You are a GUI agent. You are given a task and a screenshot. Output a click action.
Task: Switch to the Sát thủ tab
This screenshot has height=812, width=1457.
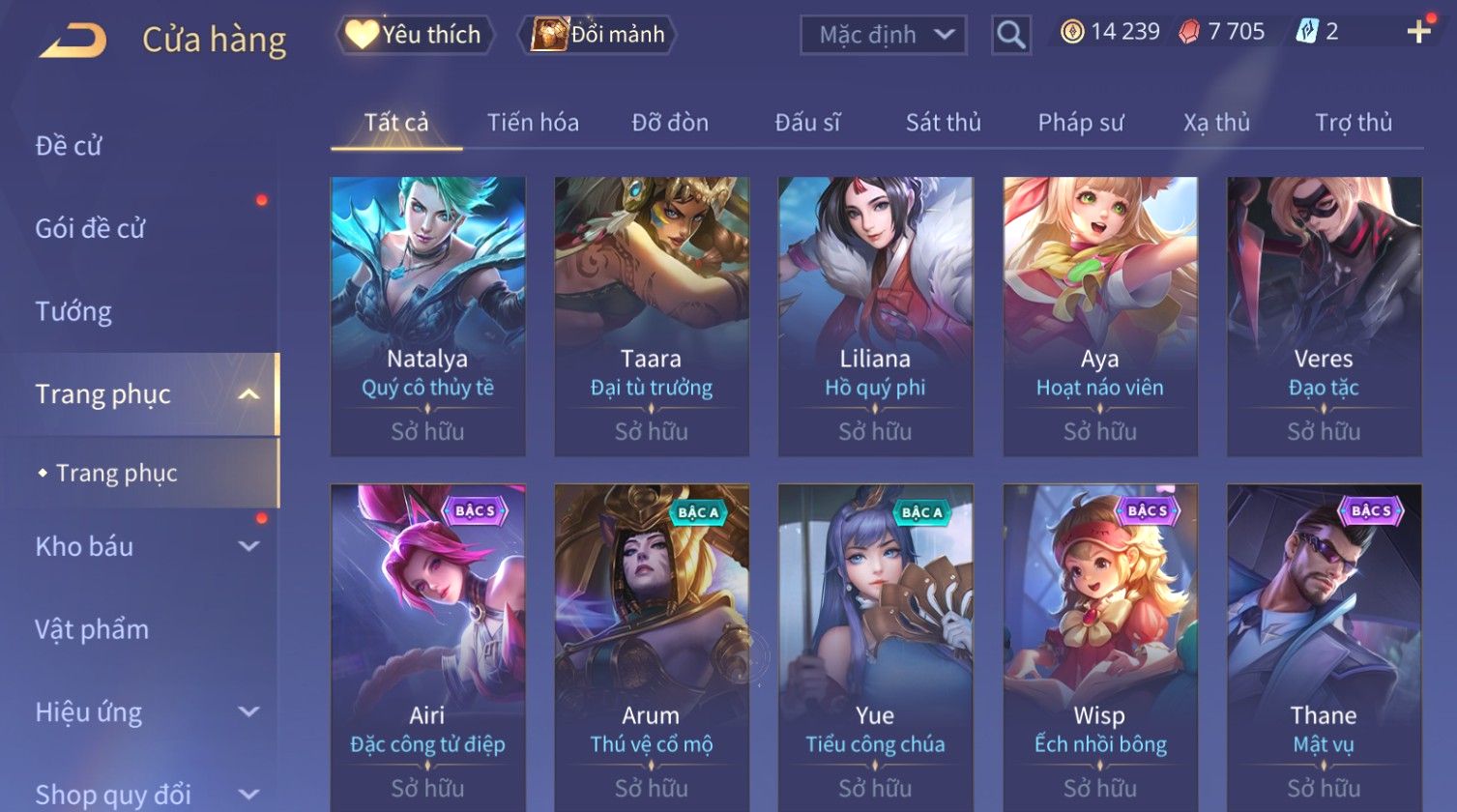click(943, 123)
